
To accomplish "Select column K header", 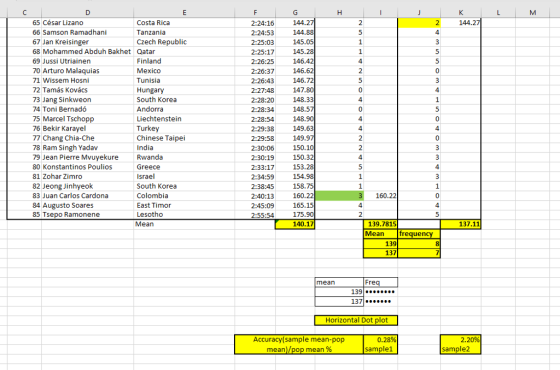I will (461, 12).
